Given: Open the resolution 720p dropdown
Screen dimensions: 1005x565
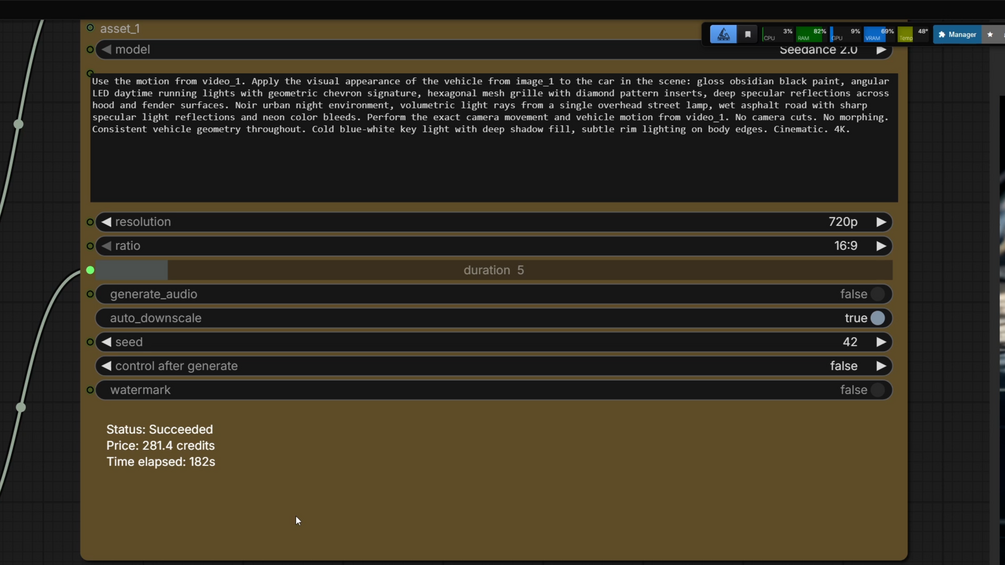Looking at the screenshot, I should click(494, 222).
